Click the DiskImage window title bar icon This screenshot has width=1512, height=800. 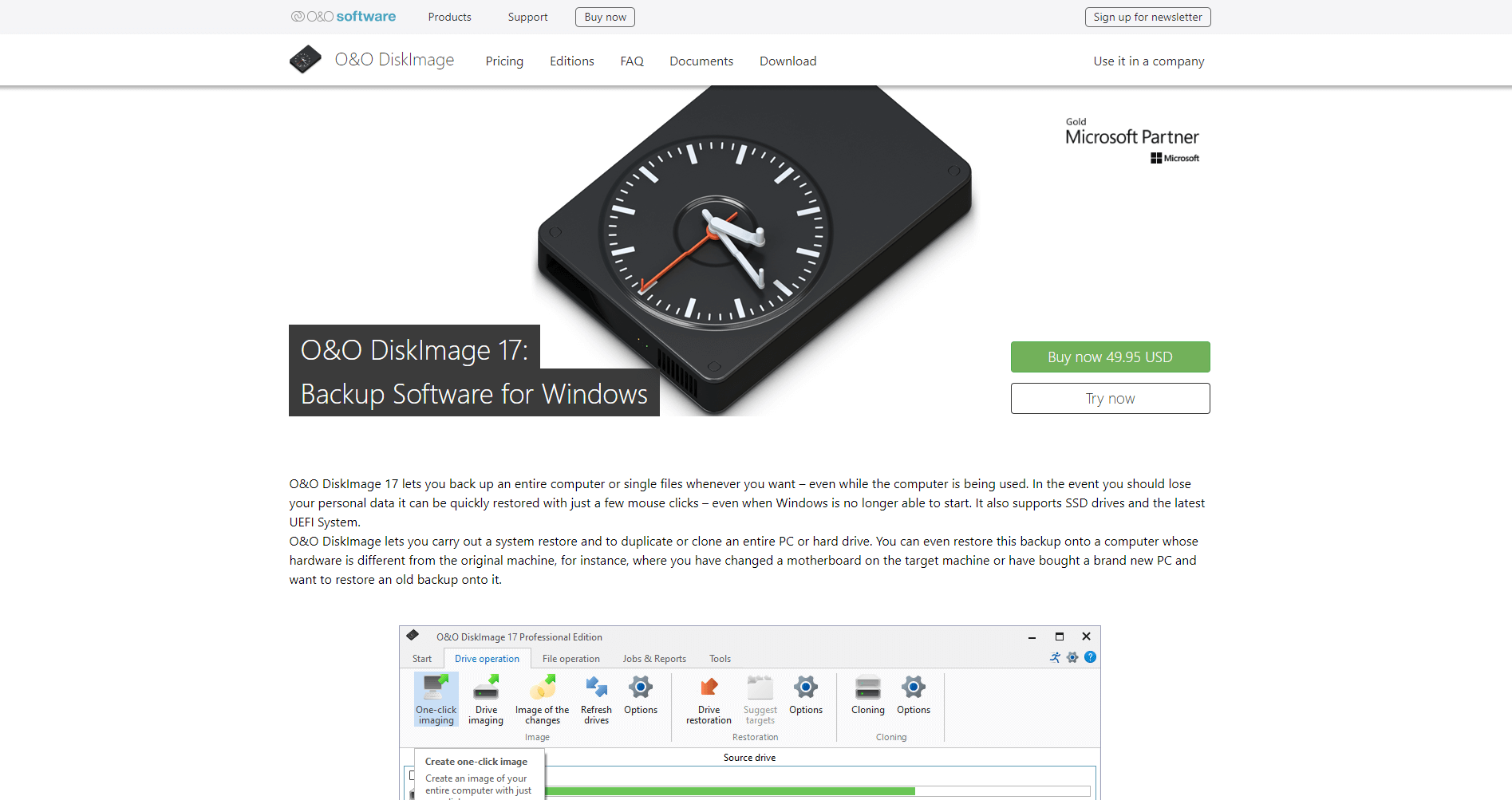click(x=413, y=636)
